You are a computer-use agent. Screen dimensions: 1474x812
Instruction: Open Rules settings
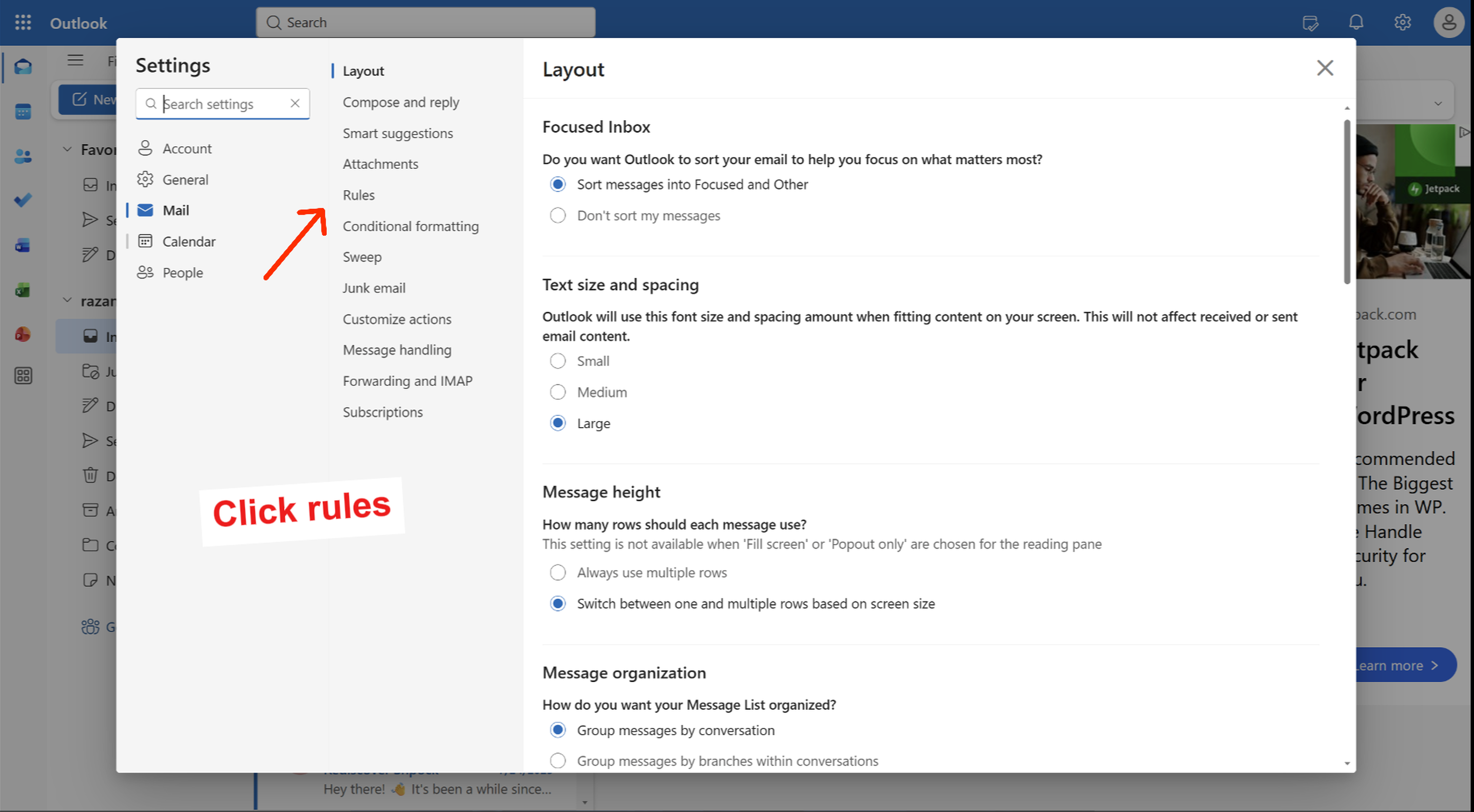[359, 195]
